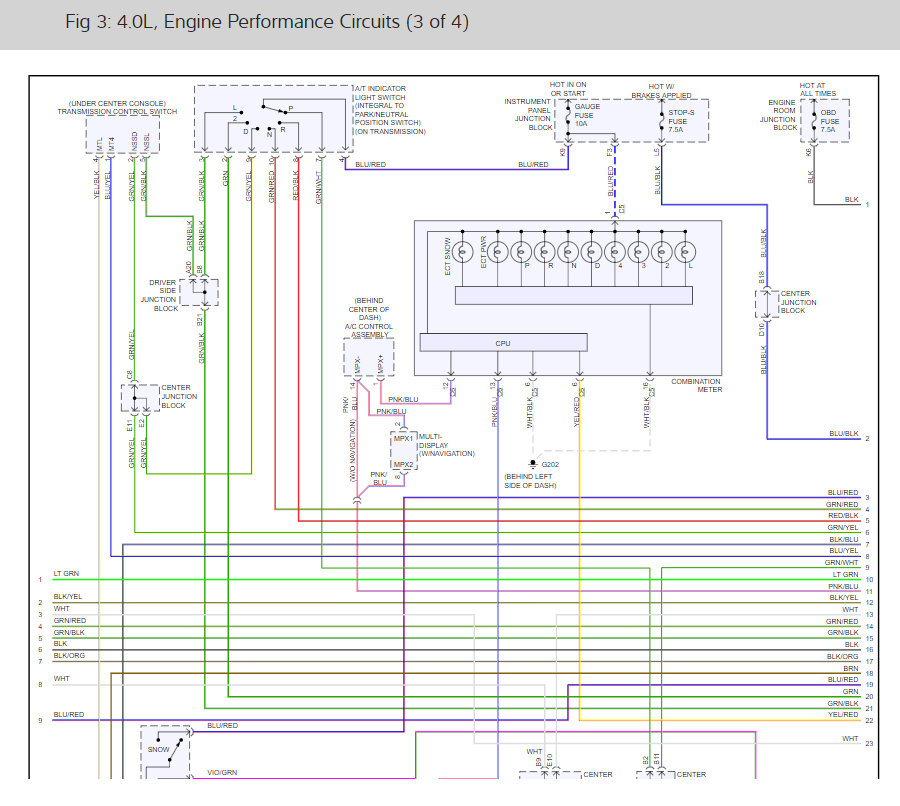Click the HOT IN ON OR START label

coord(568,89)
